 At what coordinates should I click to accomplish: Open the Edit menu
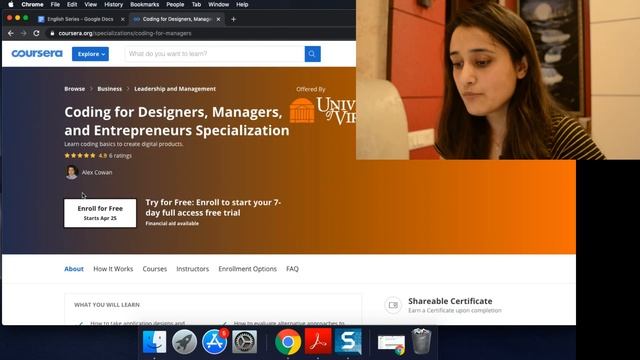[x=72, y=4]
